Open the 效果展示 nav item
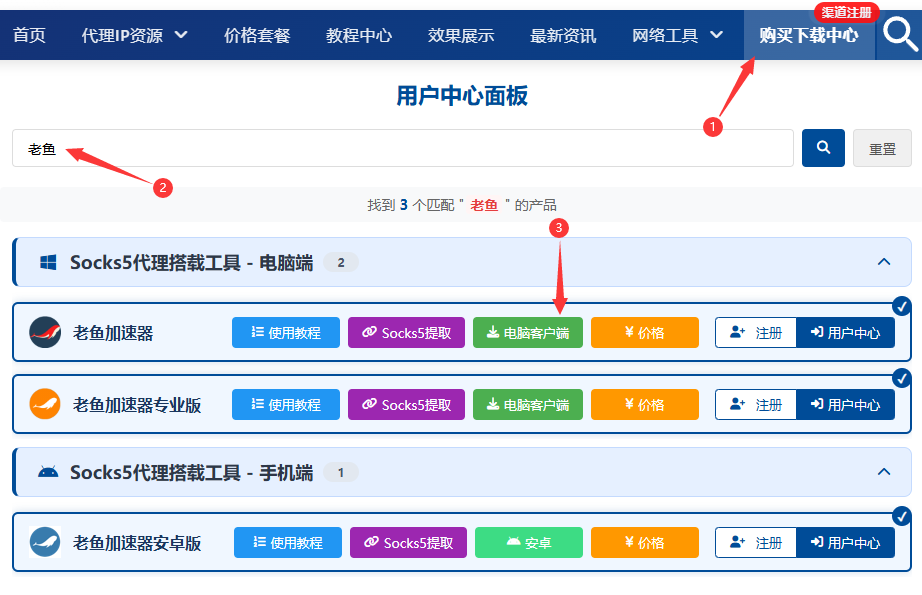The height and width of the screenshot is (595, 922). pyautogui.click(x=461, y=35)
